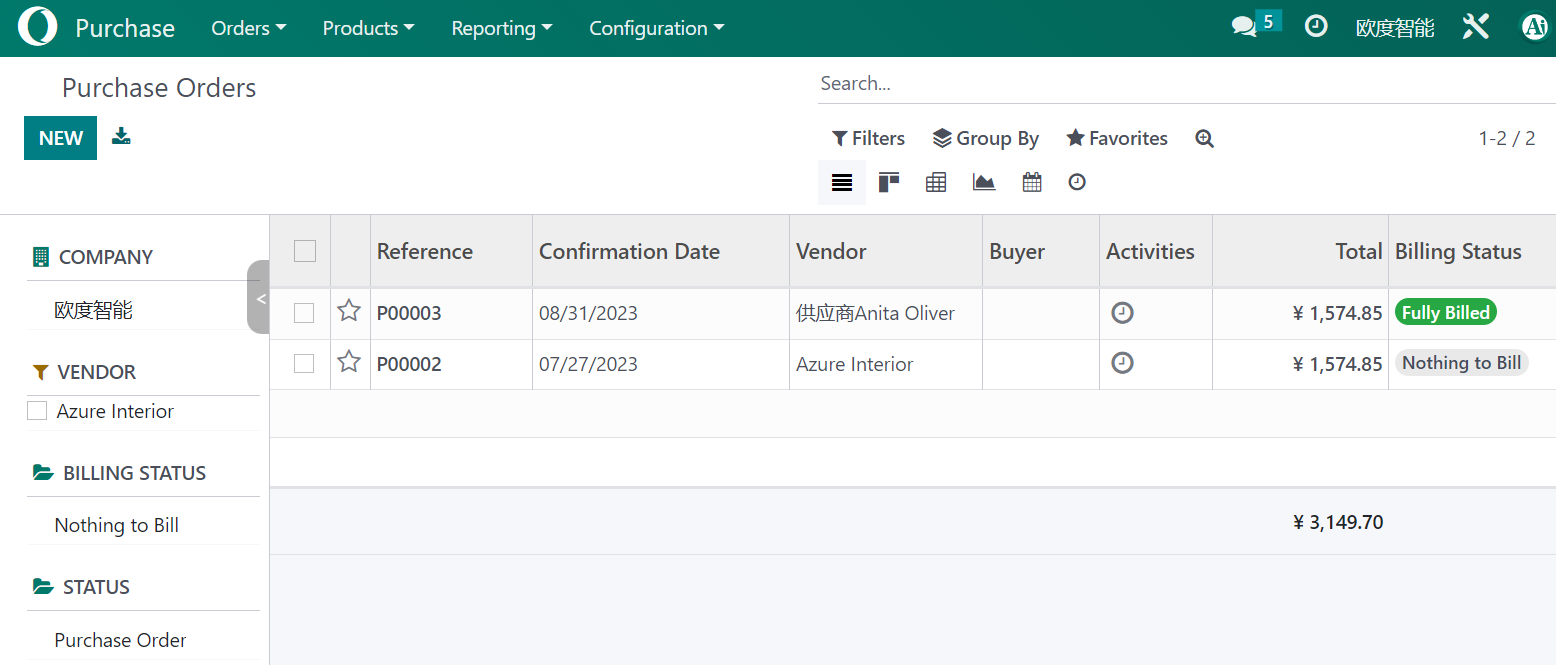
Task: Switch to kanban view
Action: point(889,182)
